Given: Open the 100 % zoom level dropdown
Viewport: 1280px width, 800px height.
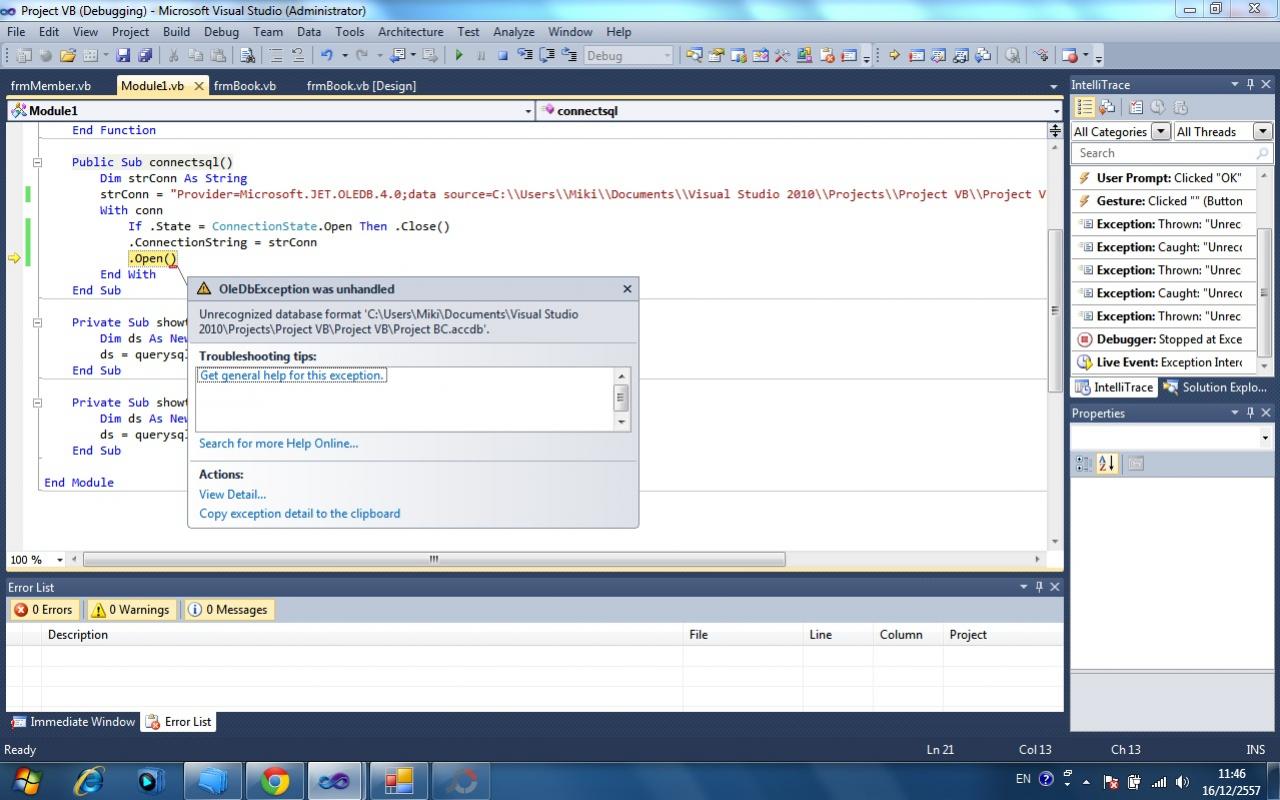Looking at the screenshot, I should tap(60, 560).
